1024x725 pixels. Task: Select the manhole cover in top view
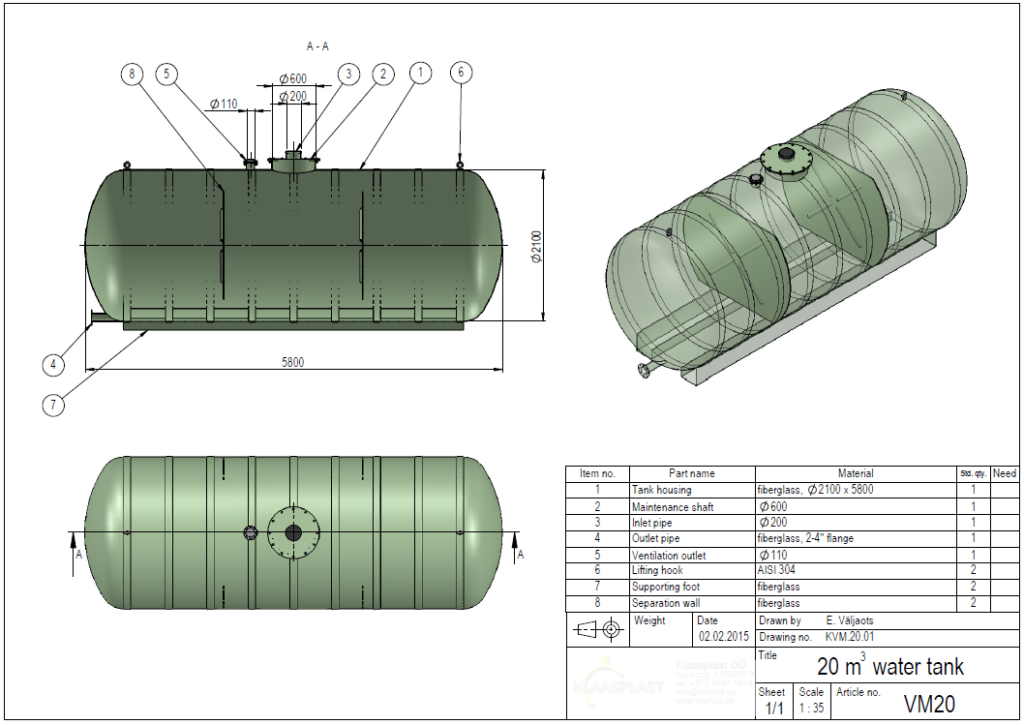[x=292, y=532]
